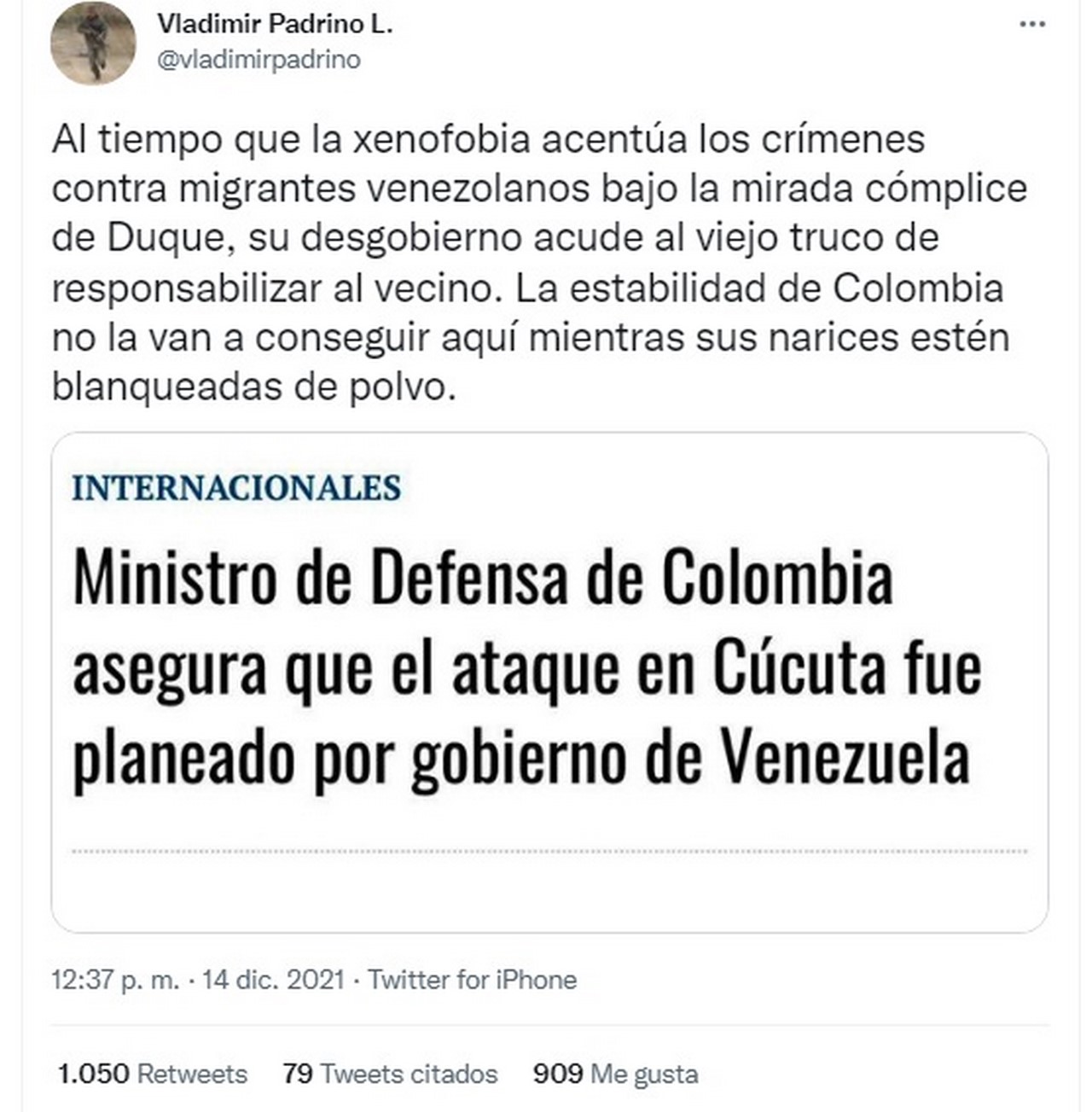Open the three-dot more options menu
Screen dimensions: 1092x1112
(x=1033, y=25)
